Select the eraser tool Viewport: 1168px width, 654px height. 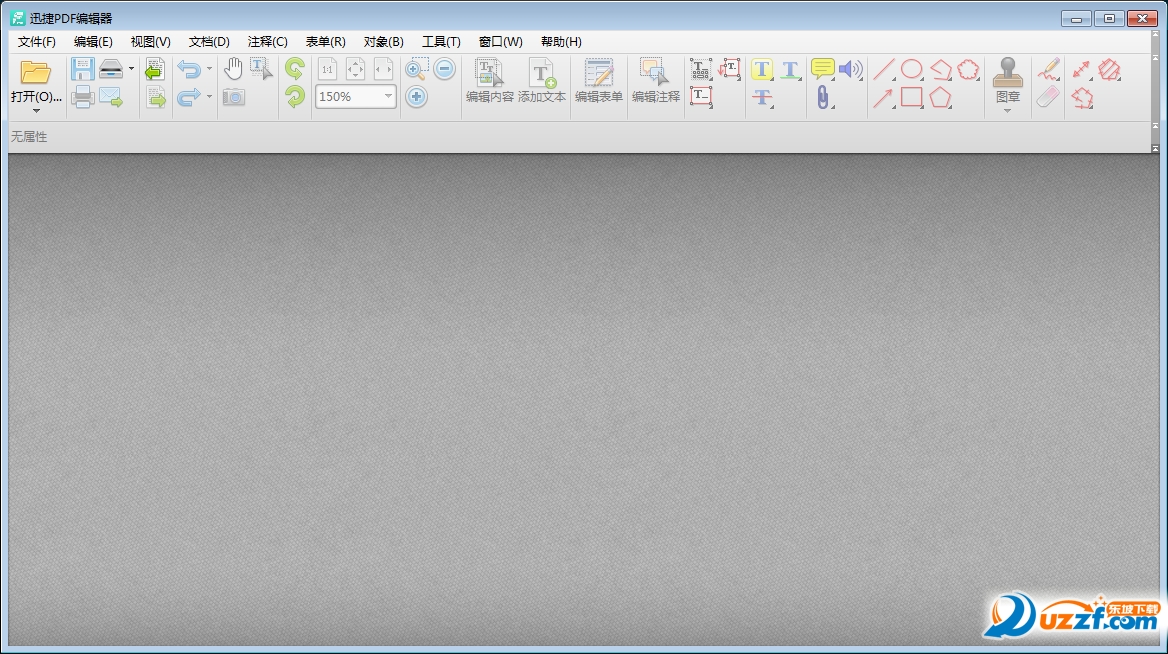pos(1047,97)
